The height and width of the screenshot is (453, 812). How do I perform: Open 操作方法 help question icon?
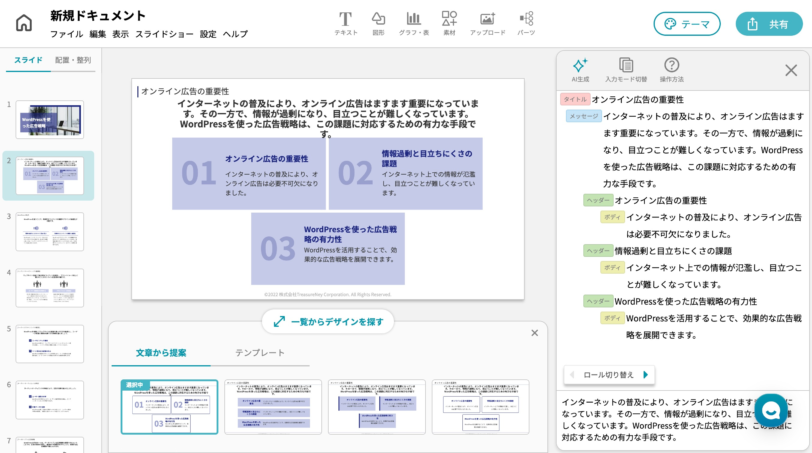672,69
